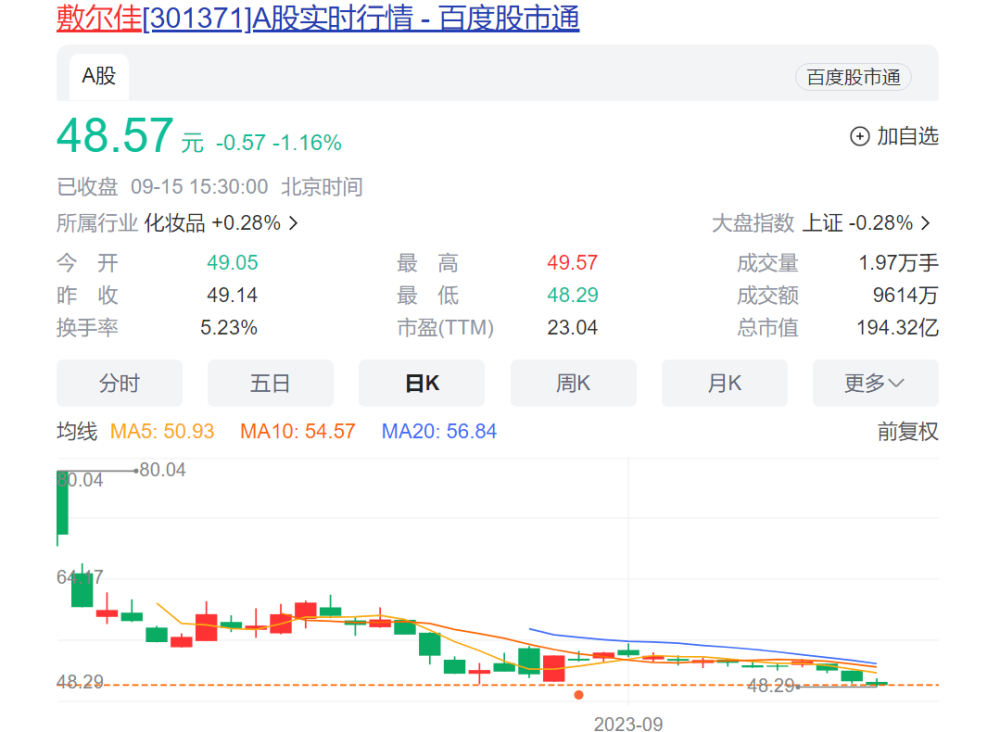Switch to the 周K weekly candlestick chart
Image resolution: width=1000 pixels, height=732 pixels.
click(x=573, y=383)
